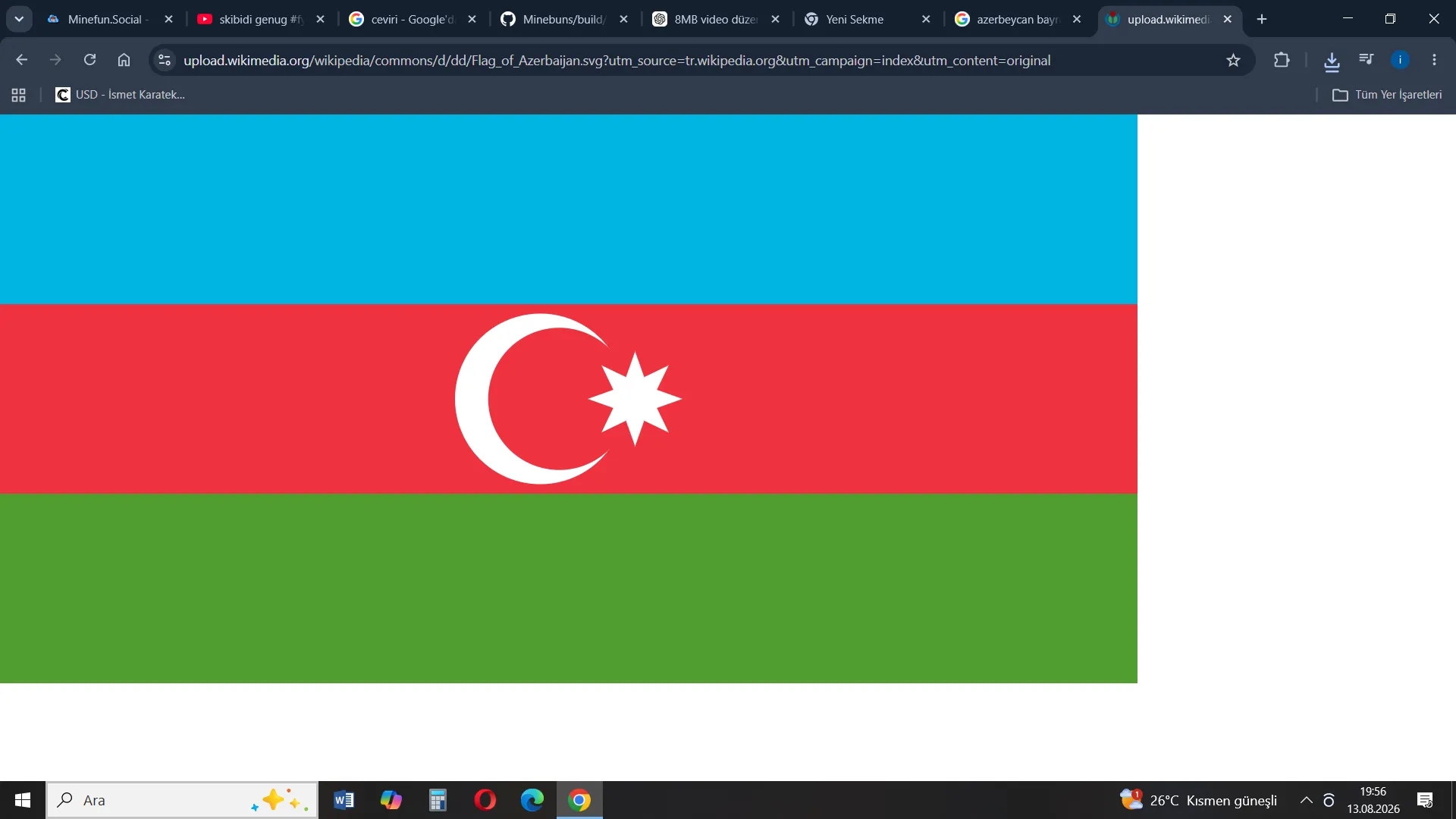
Task: Reload the current page
Action: pyautogui.click(x=89, y=60)
